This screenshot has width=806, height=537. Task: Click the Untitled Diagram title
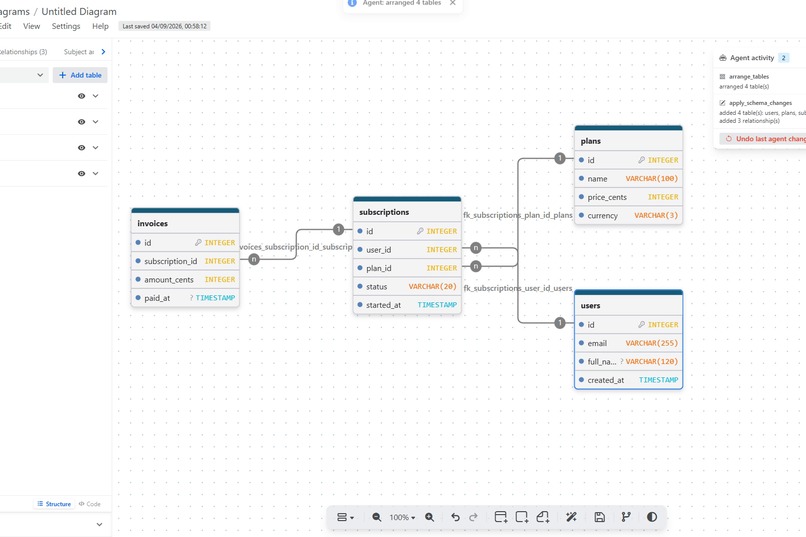(79, 11)
